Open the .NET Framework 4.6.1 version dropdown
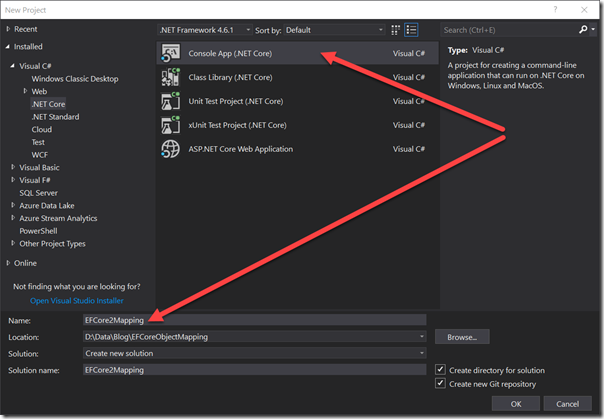The width and height of the screenshot is (604, 419). coord(205,30)
